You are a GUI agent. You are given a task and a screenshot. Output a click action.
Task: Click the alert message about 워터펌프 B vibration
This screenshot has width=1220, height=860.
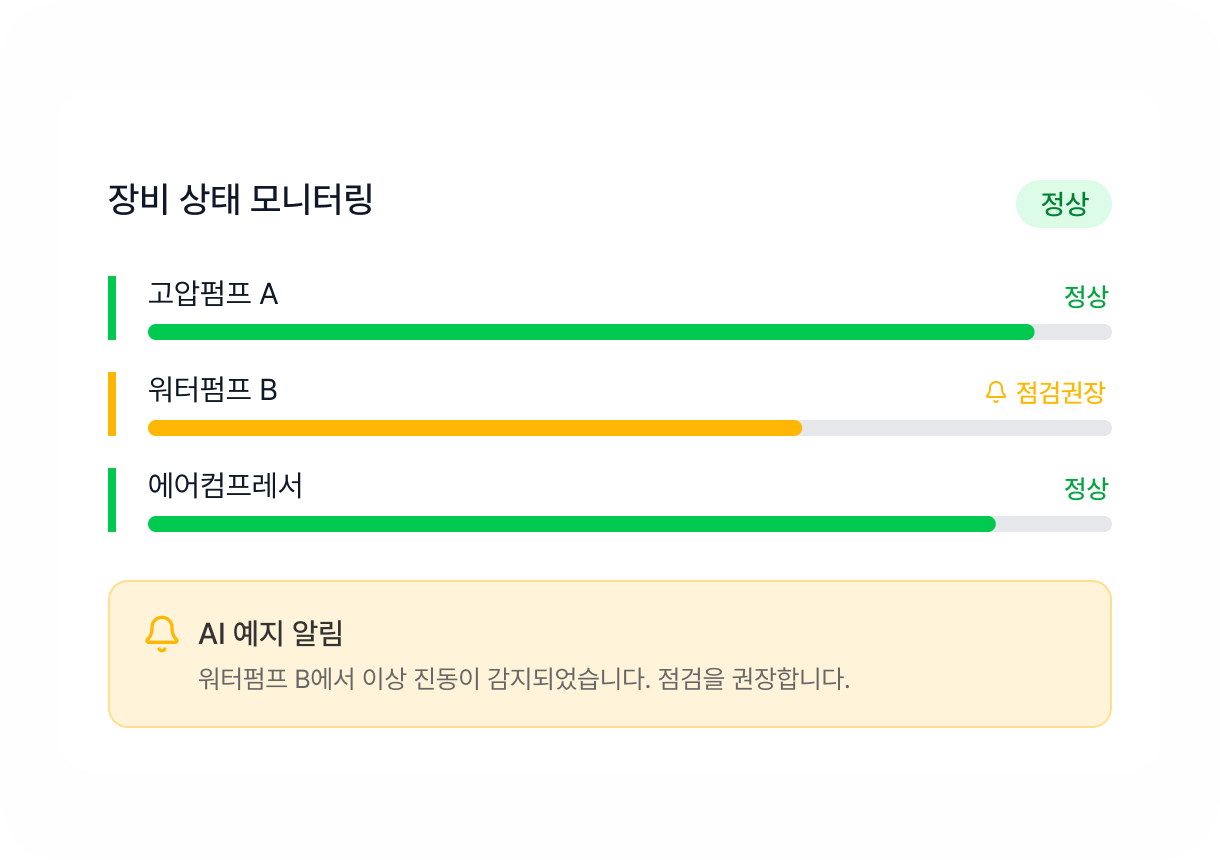click(524, 680)
